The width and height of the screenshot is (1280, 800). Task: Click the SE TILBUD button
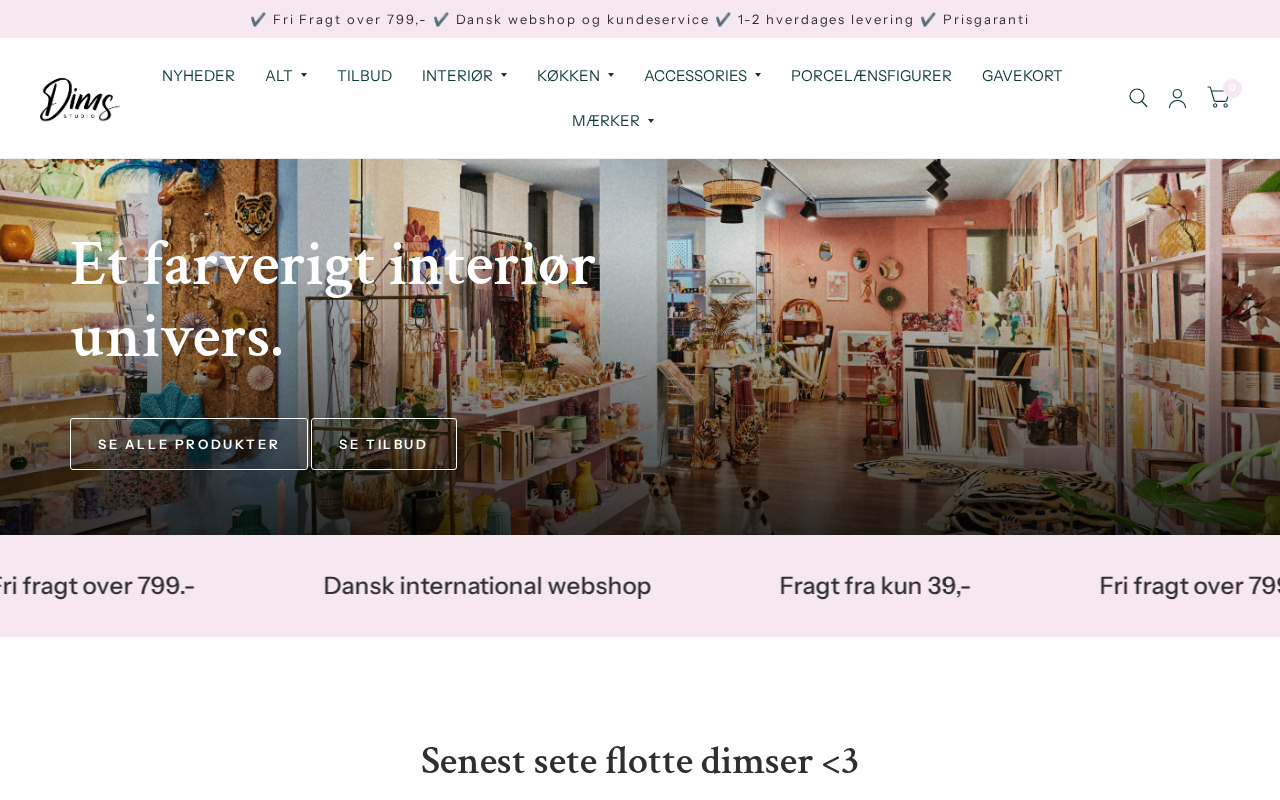[384, 444]
